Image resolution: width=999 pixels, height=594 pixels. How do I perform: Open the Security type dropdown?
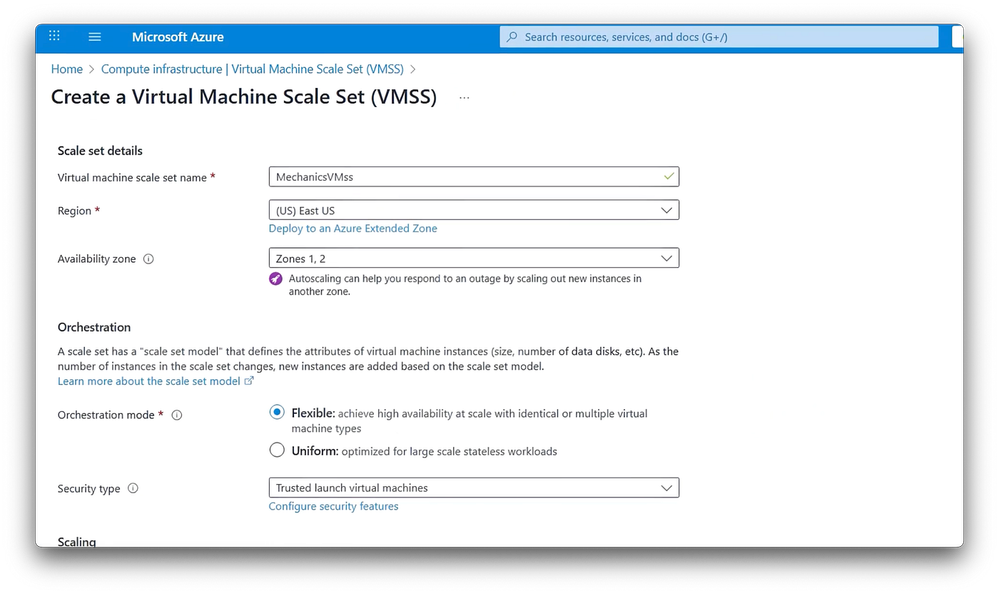pos(474,488)
